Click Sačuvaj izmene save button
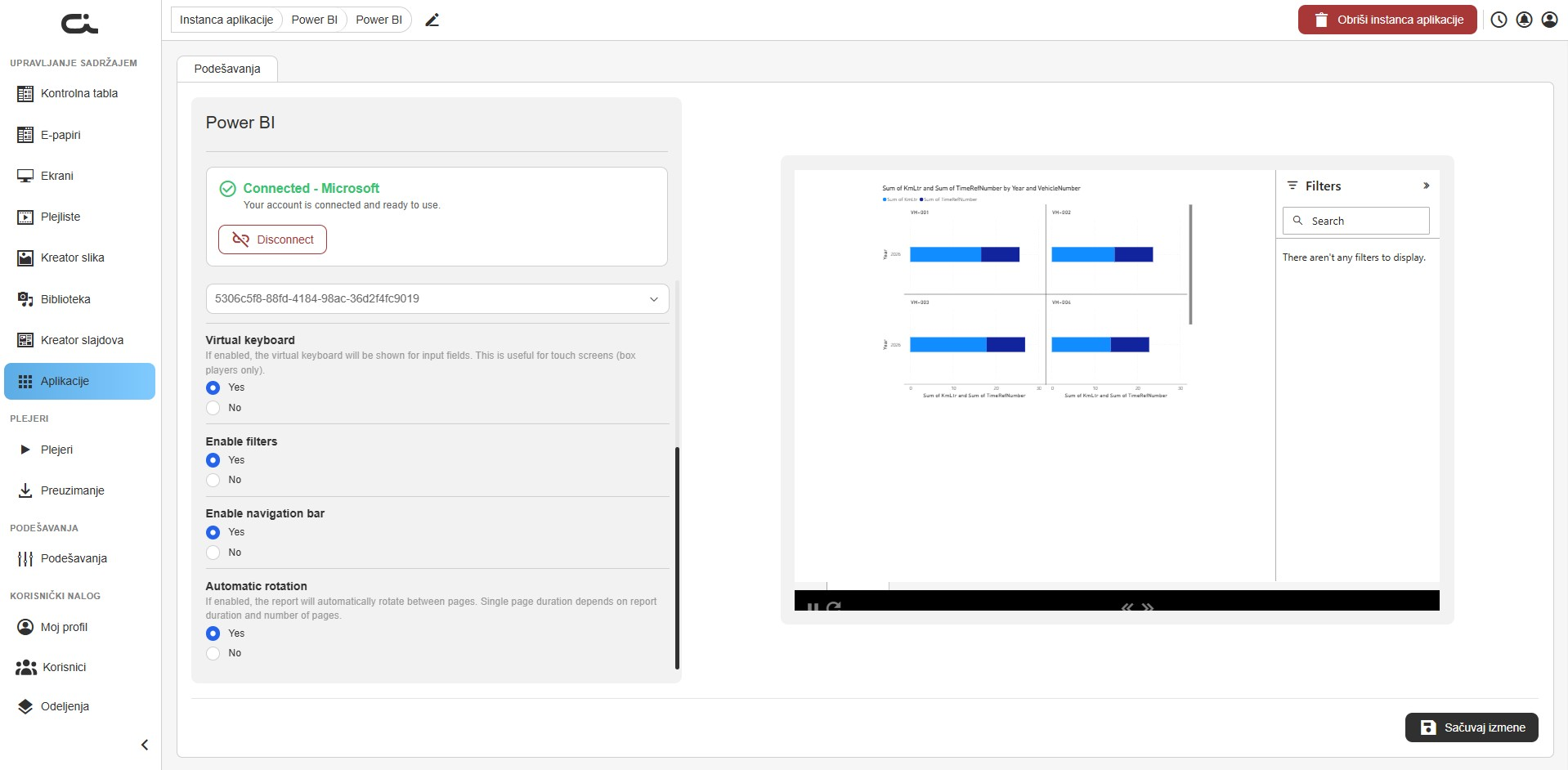The width and height of the screenshot is (1568, 770). 1472,727
